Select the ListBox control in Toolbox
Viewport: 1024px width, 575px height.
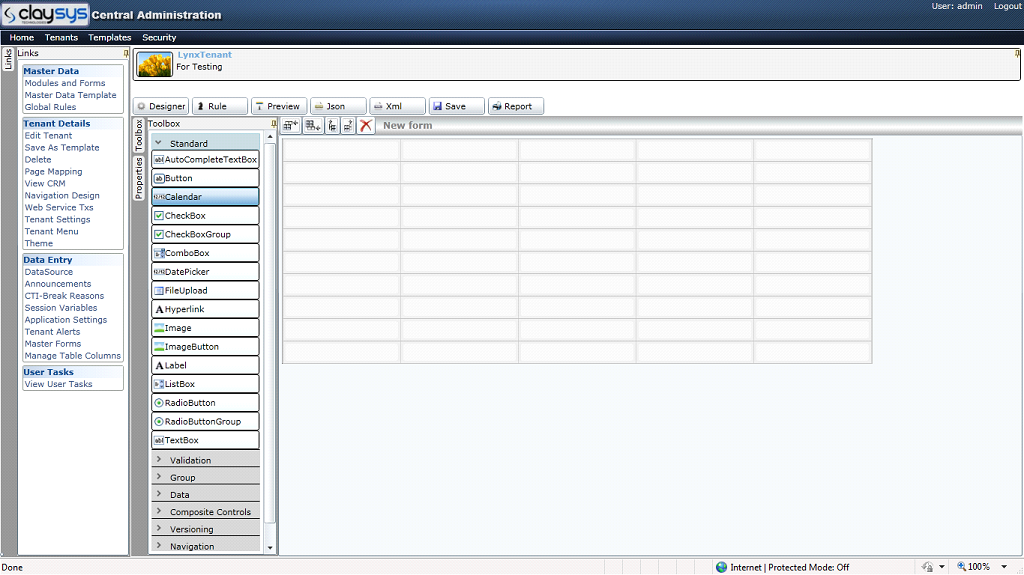[205, 384]
